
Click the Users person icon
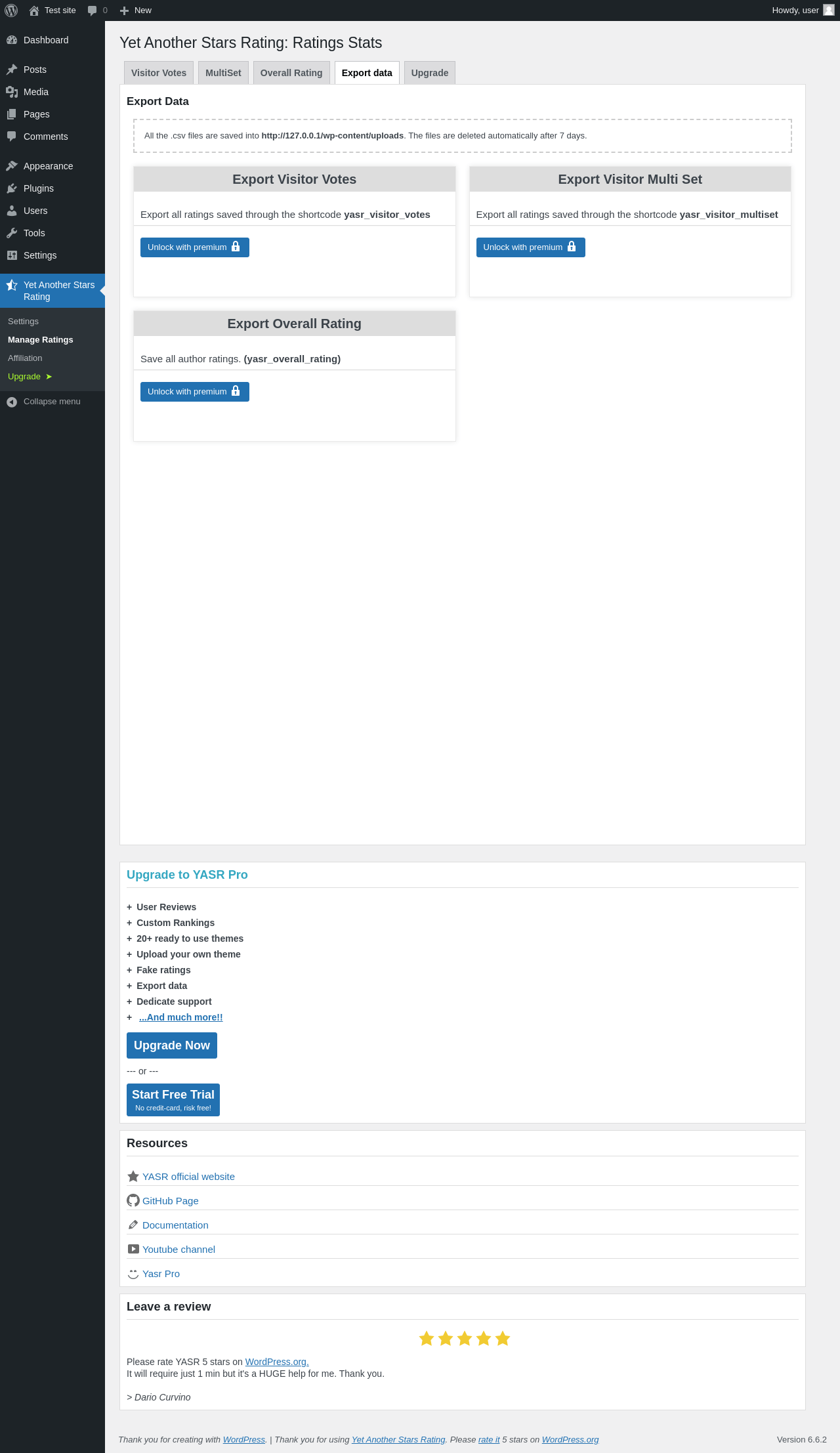12,211
